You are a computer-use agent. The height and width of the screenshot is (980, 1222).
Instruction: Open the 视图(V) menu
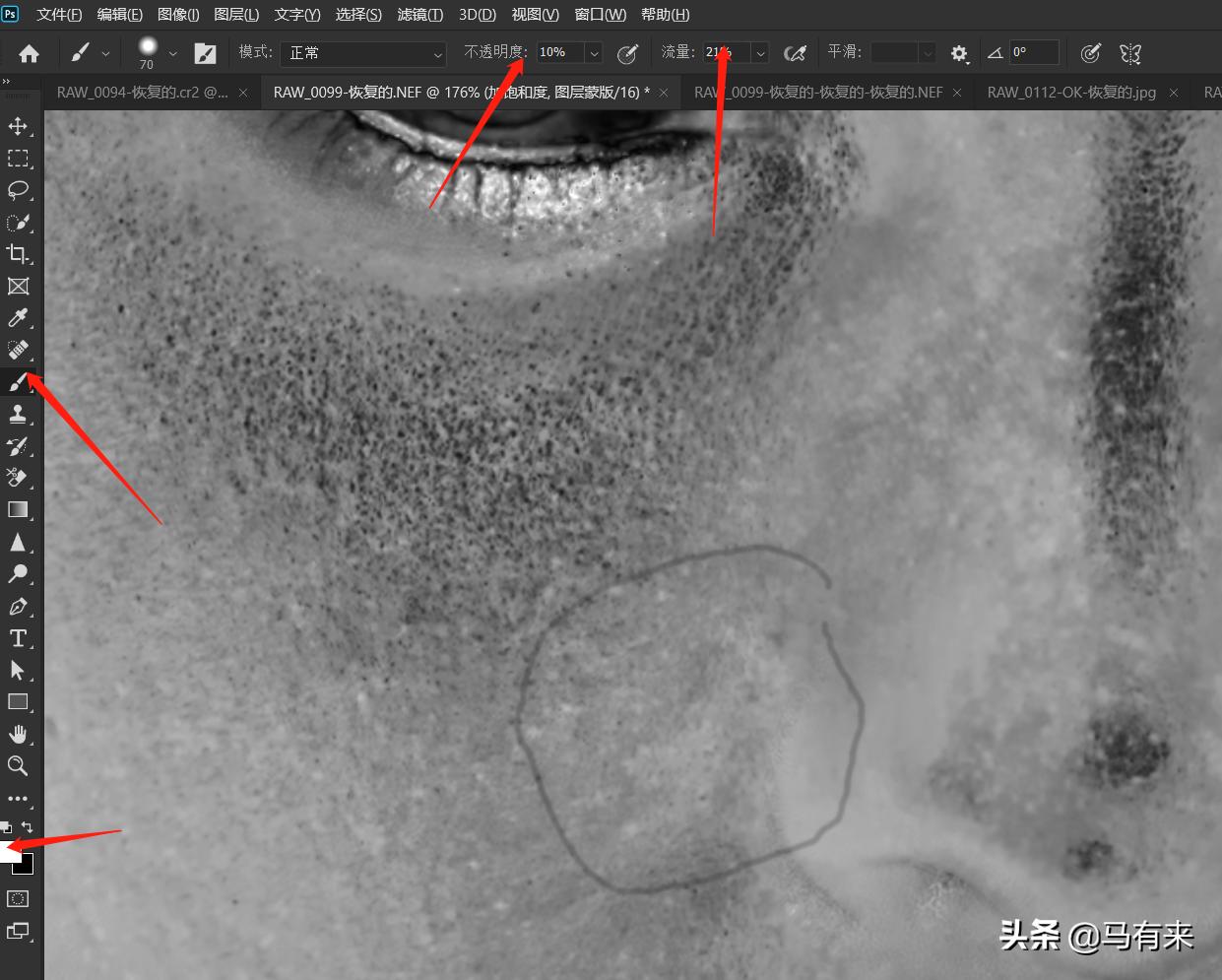coord(536,15)
